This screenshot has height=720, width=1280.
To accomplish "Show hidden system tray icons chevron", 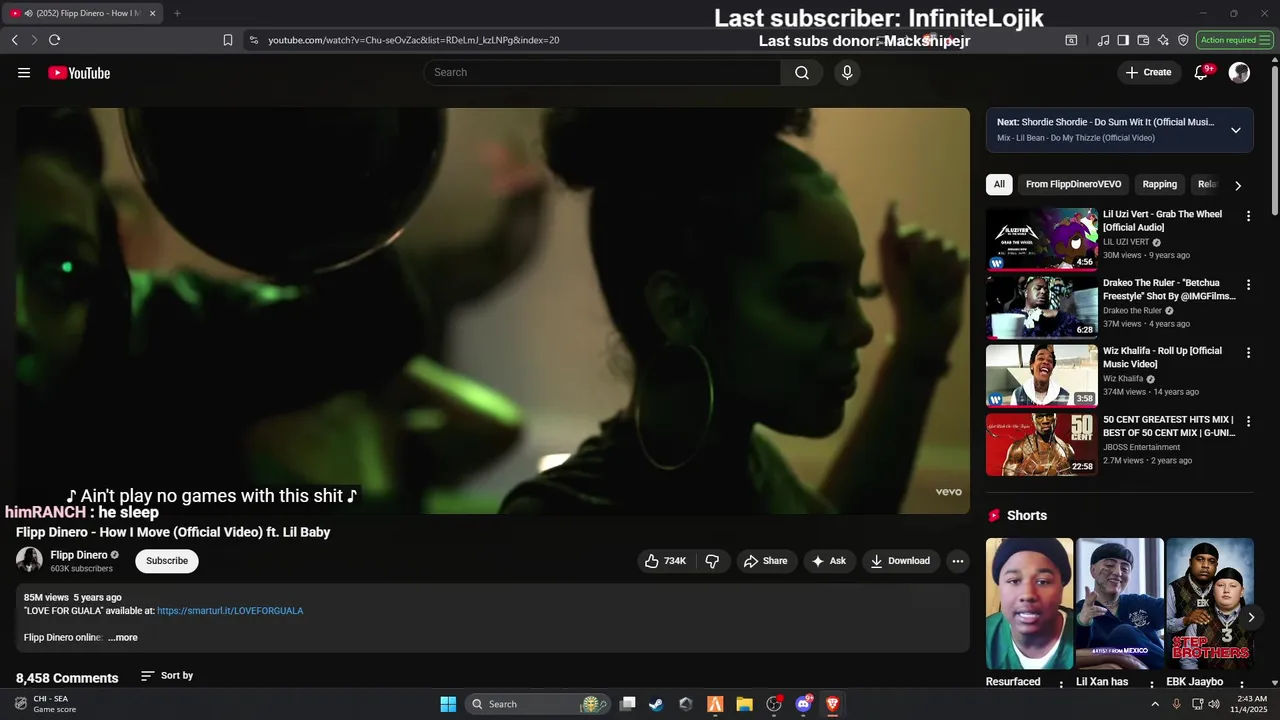I will 1155,704.
